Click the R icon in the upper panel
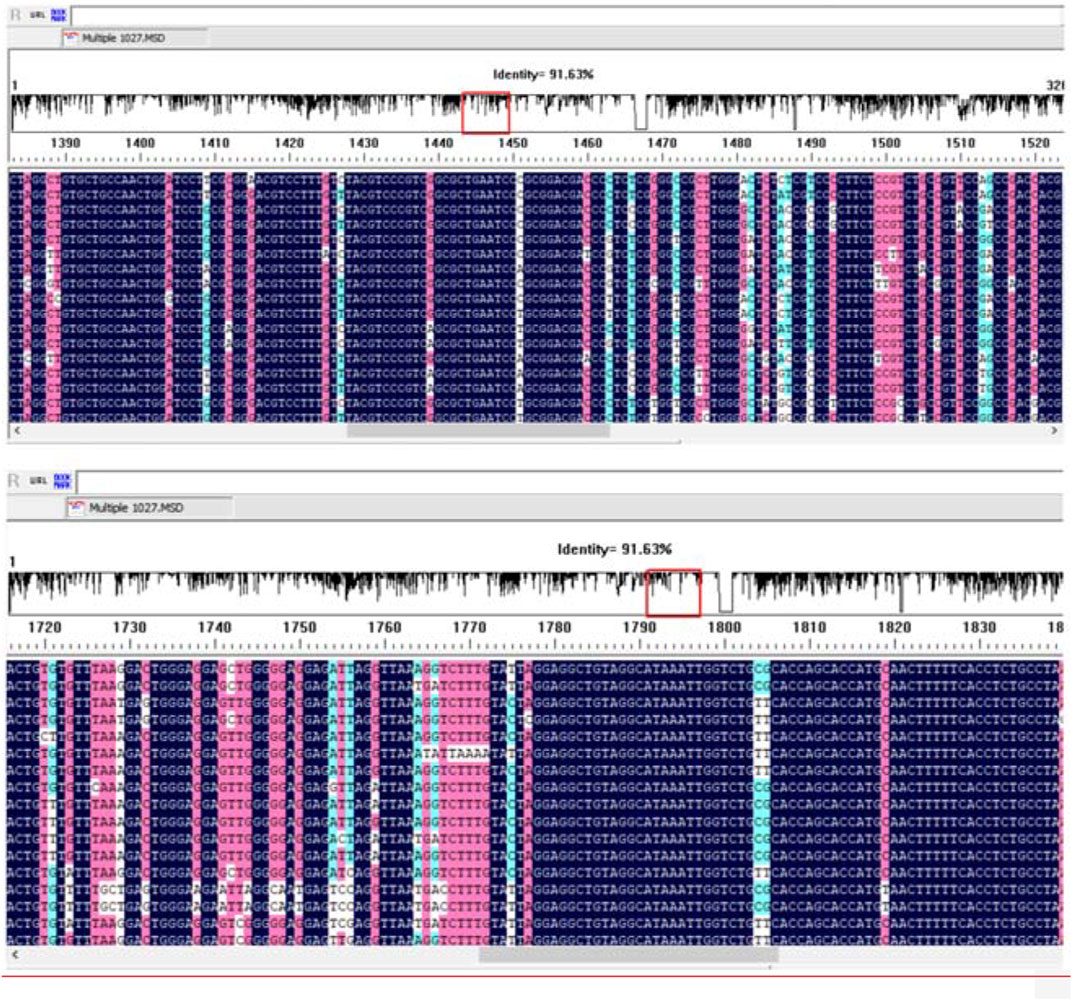Screen dimensions: 1072x1000 click(x=15, y=14)
